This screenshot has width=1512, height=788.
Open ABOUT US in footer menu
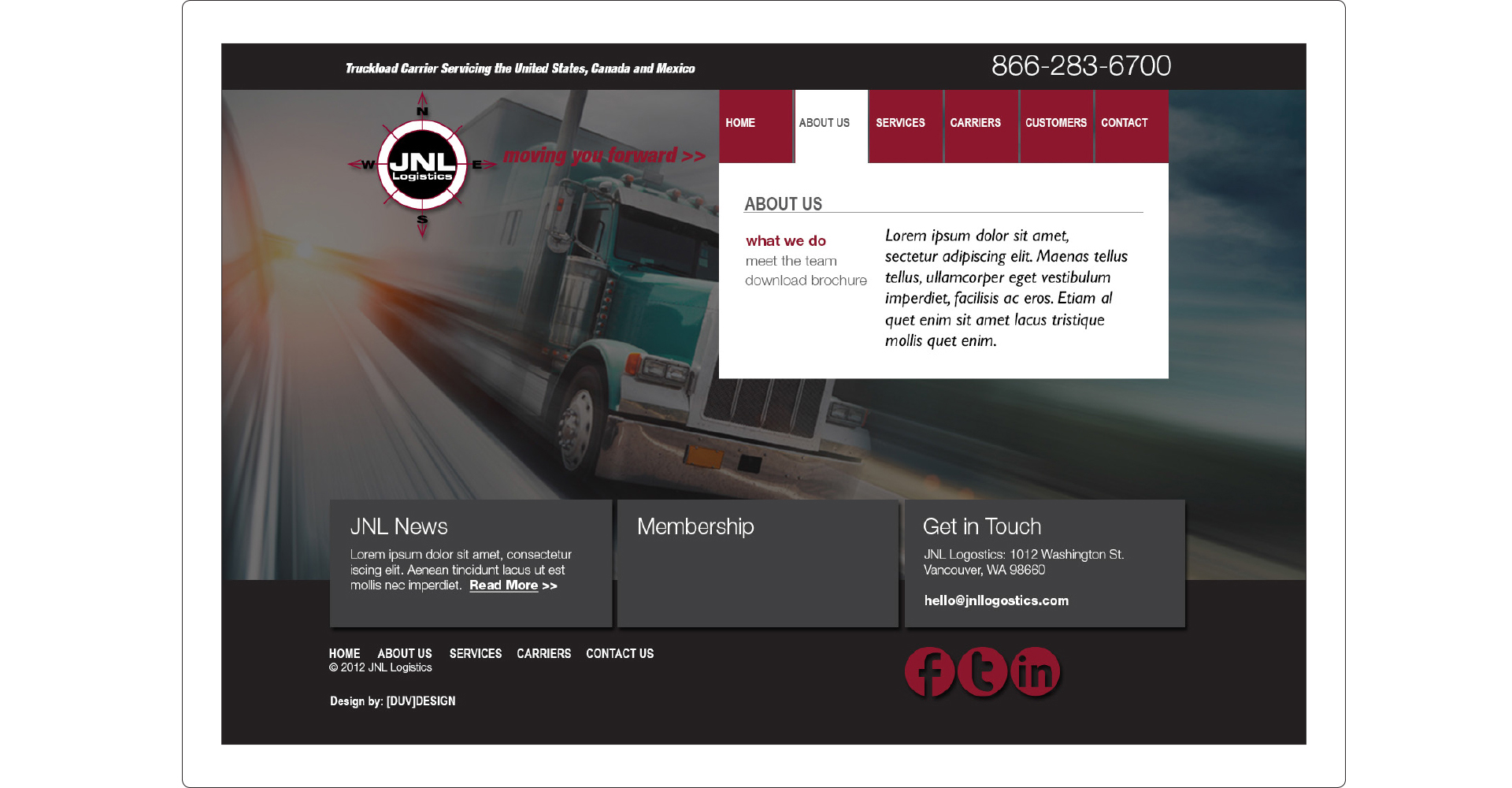[405, 654]
